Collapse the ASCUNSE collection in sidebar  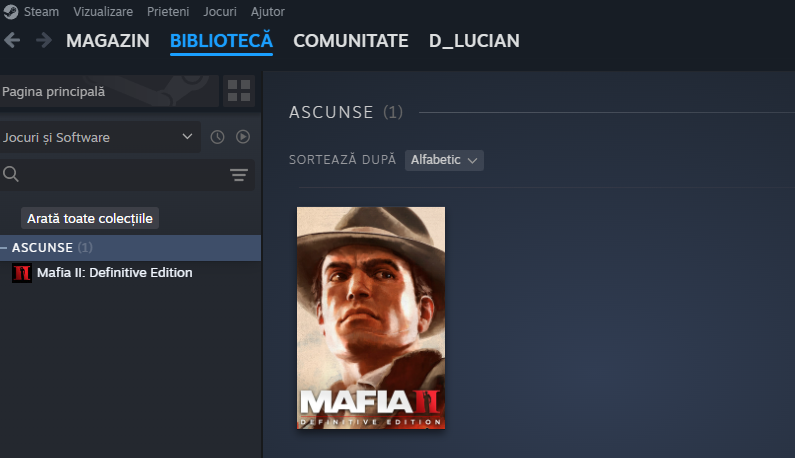(x=5, y=247)
